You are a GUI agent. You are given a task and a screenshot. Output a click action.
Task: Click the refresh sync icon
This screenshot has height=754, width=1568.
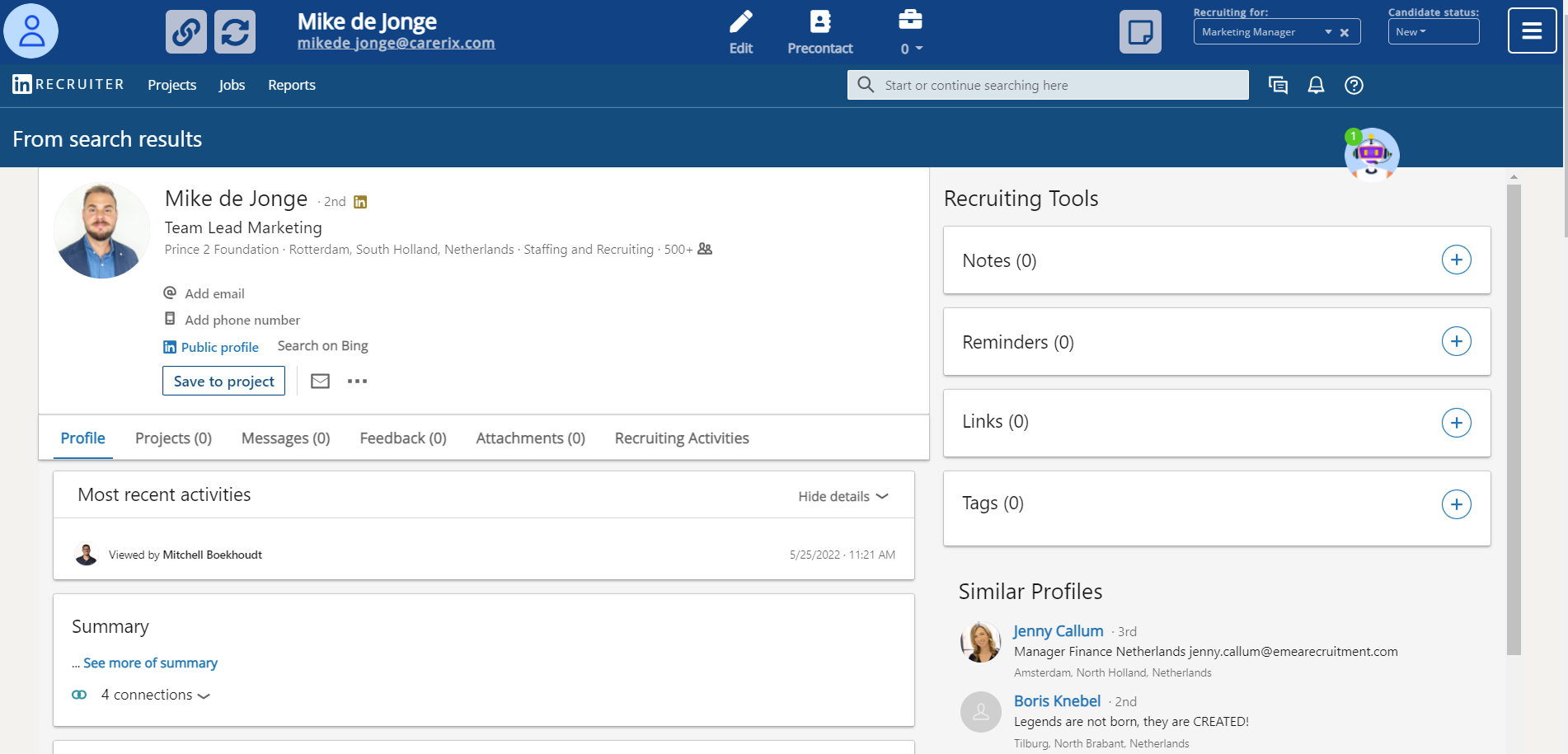click(235, 32)
